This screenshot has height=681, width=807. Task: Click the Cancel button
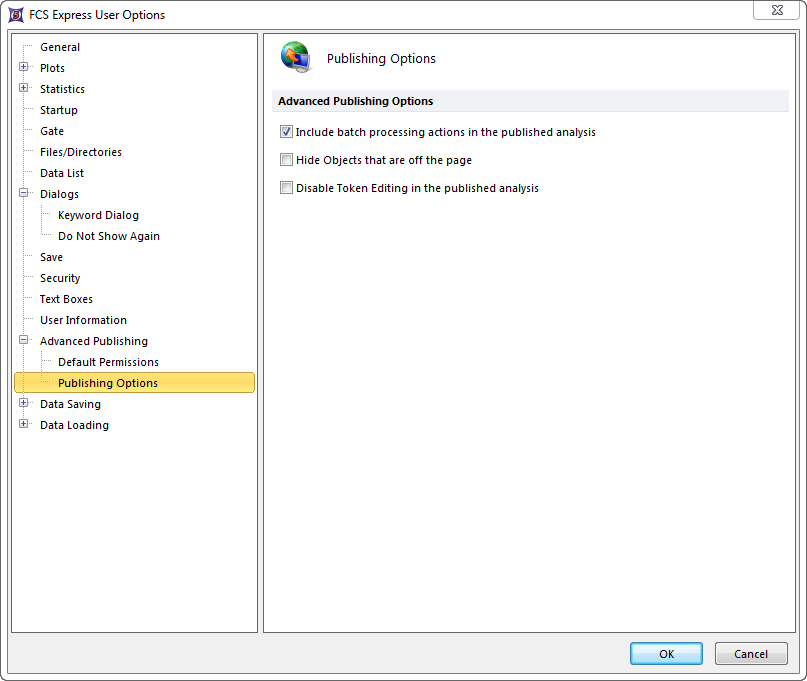click(x=751, y=654)
